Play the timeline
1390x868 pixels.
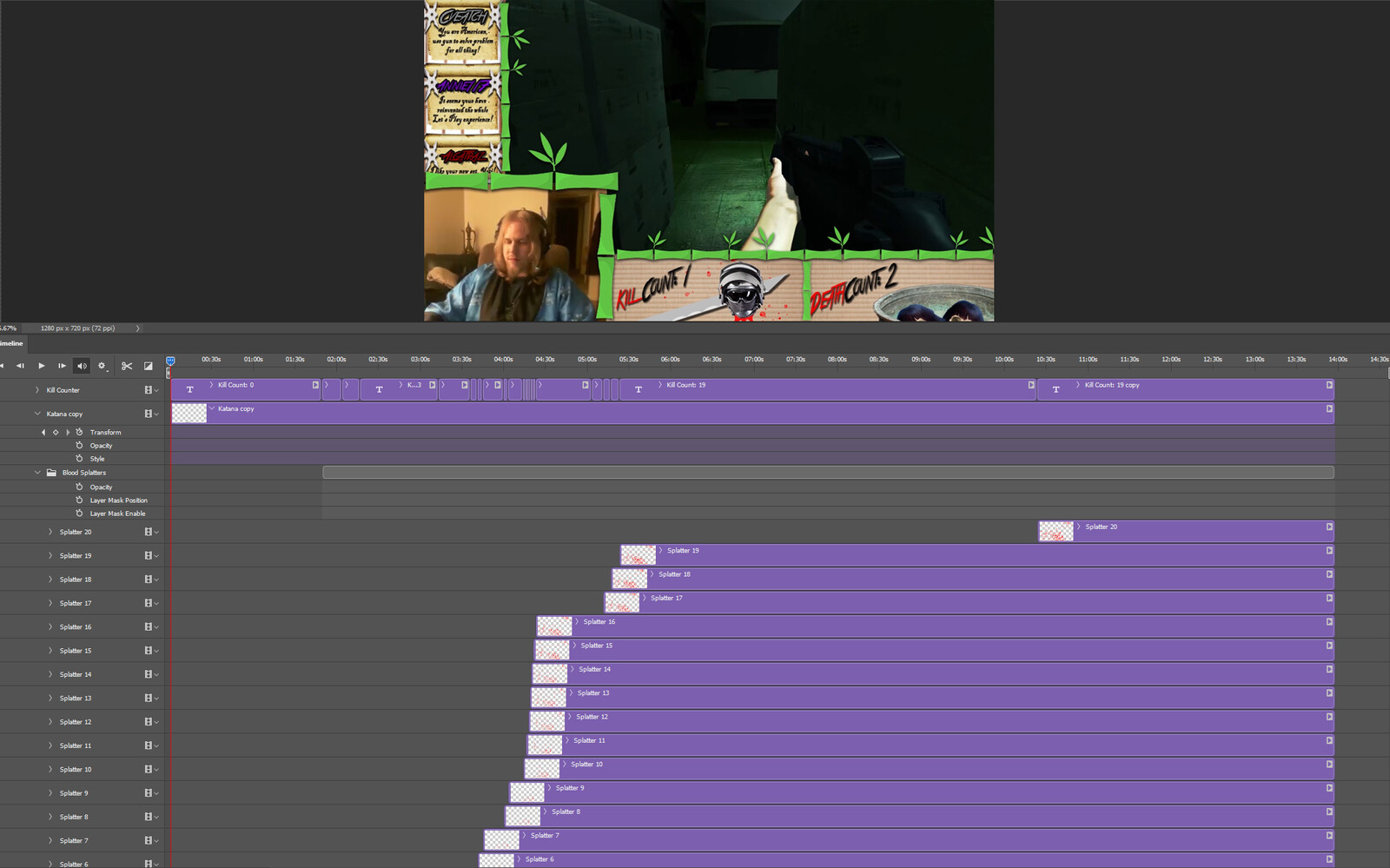pos(41,366)
